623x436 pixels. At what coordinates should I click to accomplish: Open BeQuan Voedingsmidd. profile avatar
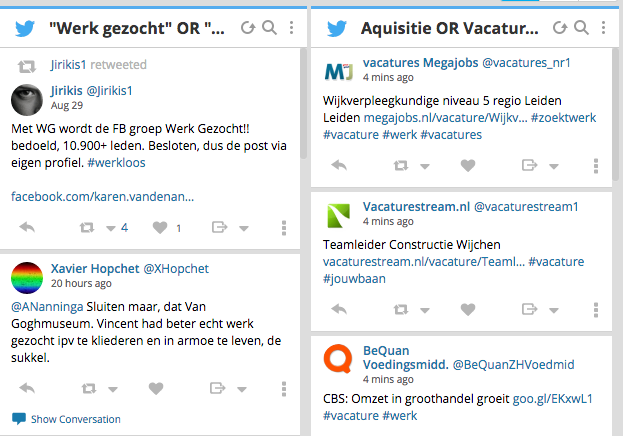tap(338, 358)
